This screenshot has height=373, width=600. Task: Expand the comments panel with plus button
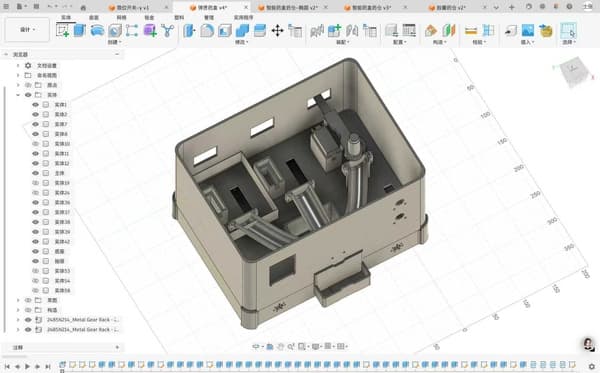click(x=117, y=347)
